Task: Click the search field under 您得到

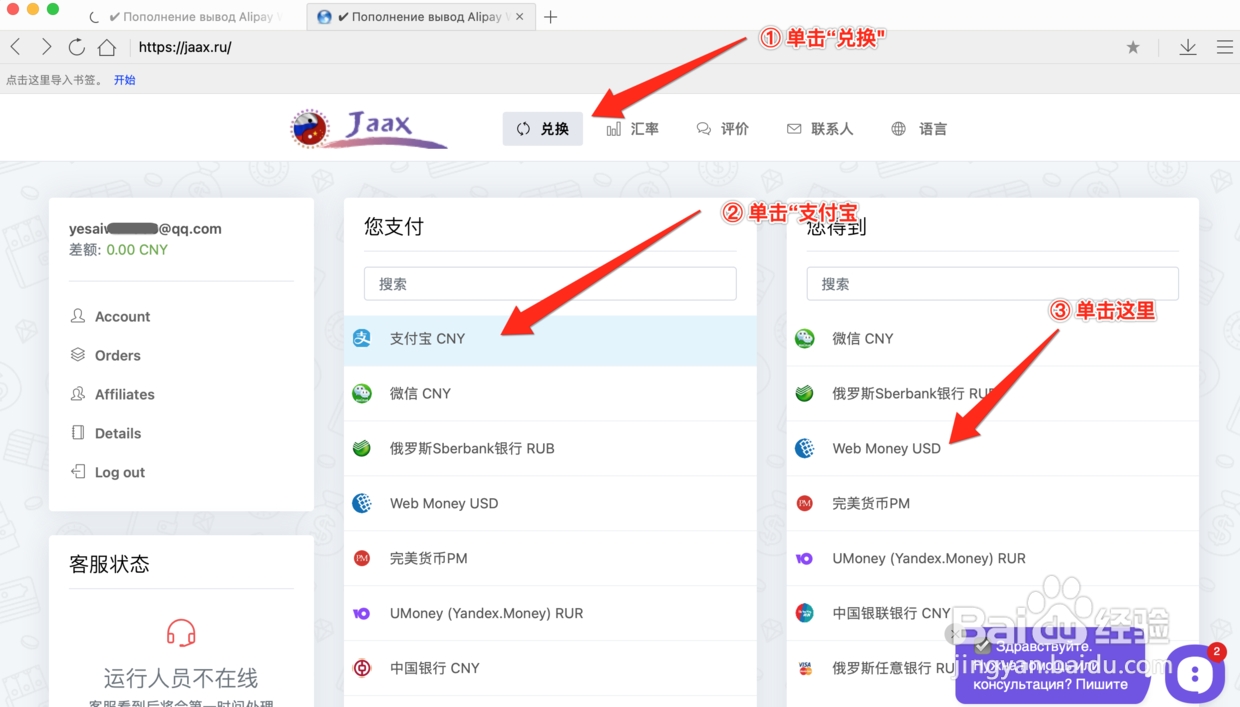Action: point(992,284)
